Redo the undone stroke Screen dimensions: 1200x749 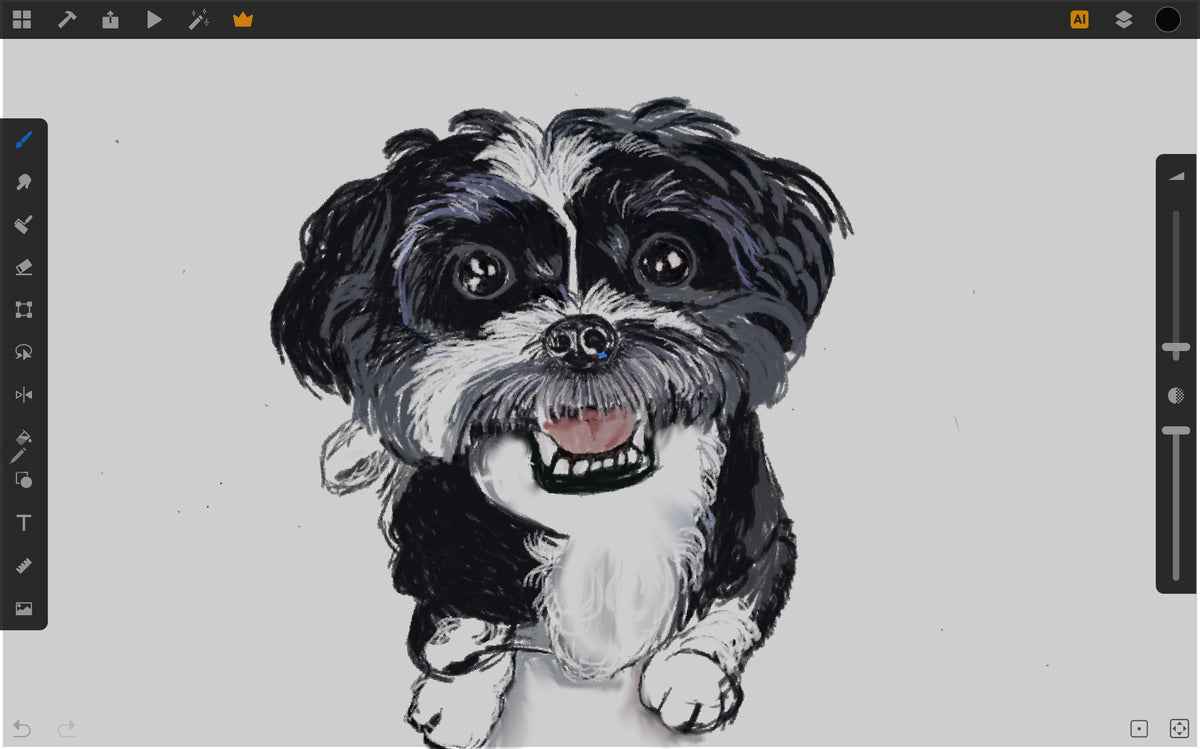(66, 729)
